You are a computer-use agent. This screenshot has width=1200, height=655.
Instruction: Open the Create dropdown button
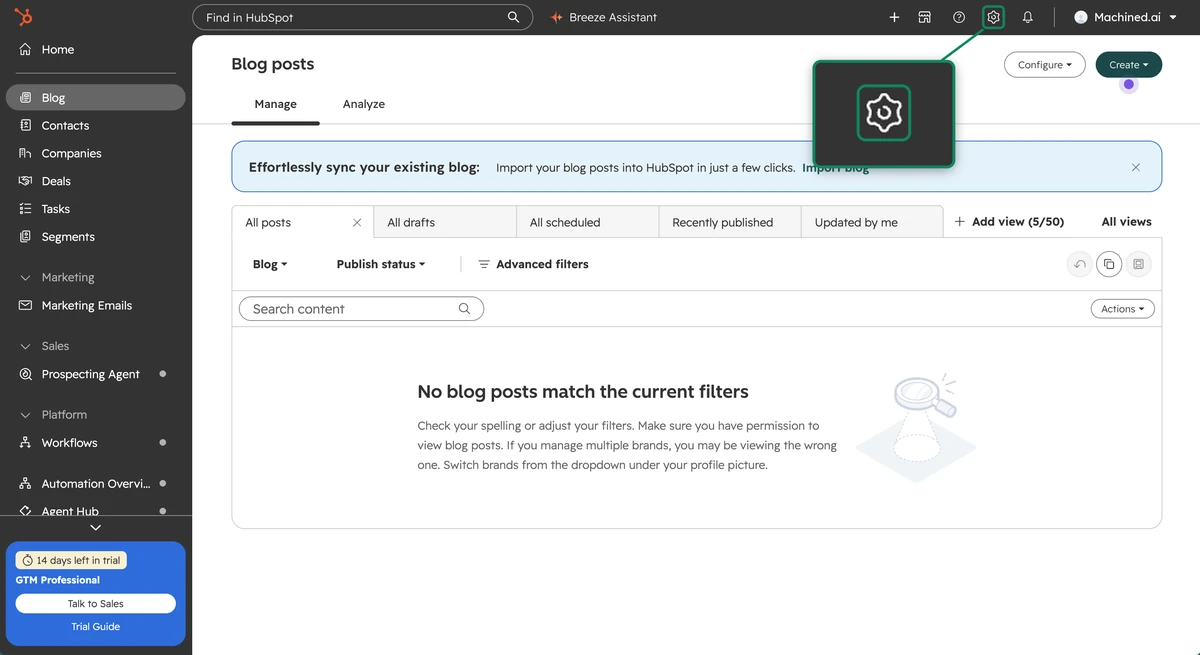[x=1128, y=65]
